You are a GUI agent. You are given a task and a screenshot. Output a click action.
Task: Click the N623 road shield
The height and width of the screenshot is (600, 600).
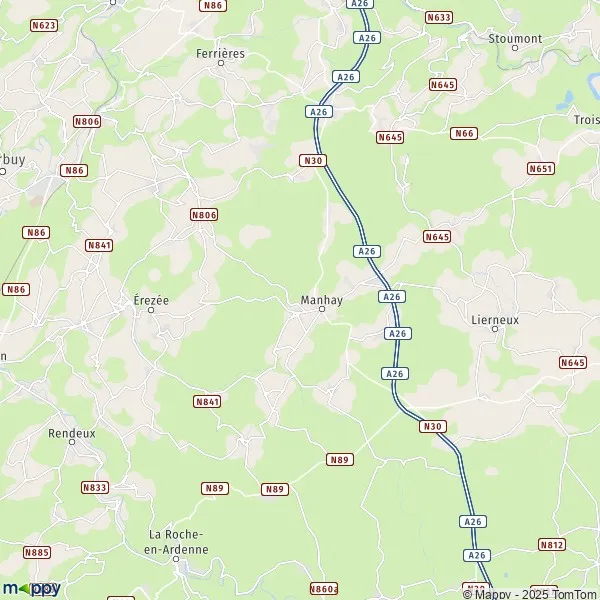[x=44, y=25]
